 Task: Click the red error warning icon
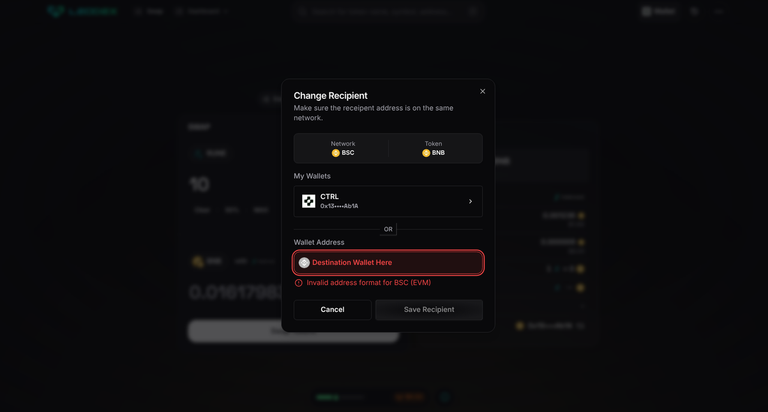point(298,283)
